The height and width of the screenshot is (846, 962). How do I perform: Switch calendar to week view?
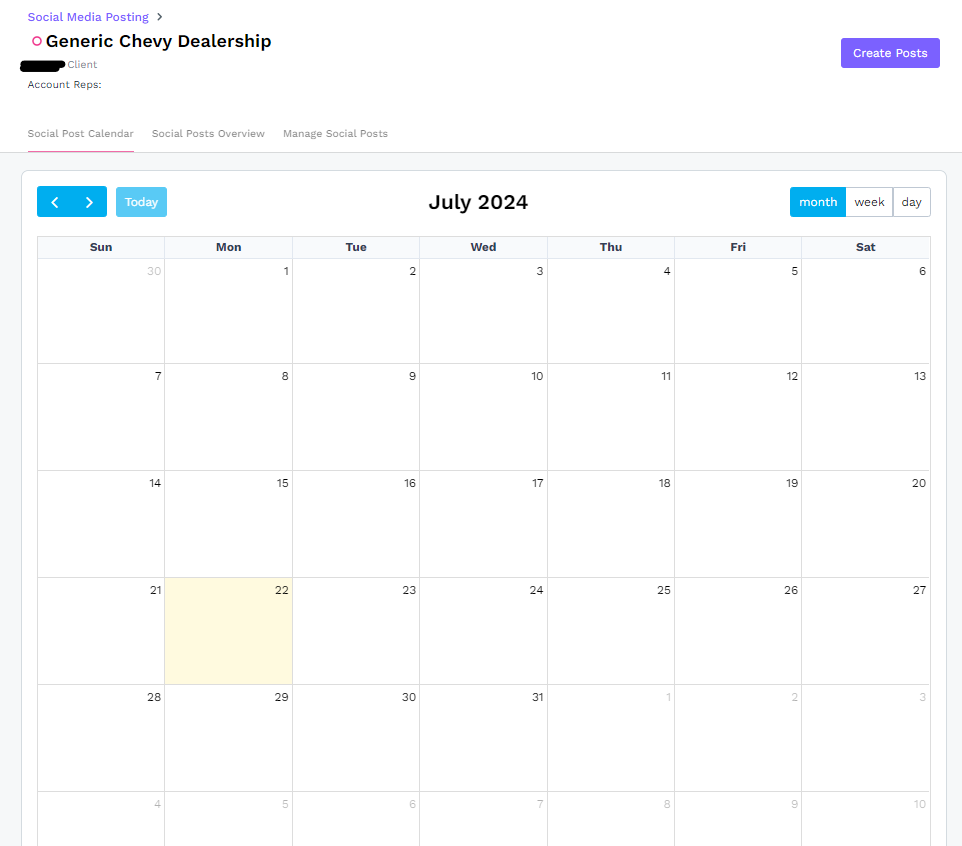pyautogui.click(x=869, y=202)
